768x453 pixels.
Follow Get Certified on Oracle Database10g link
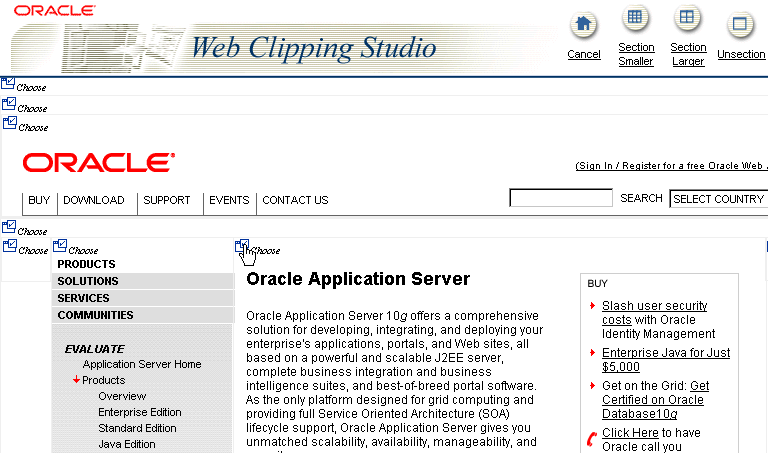point(655,400)
